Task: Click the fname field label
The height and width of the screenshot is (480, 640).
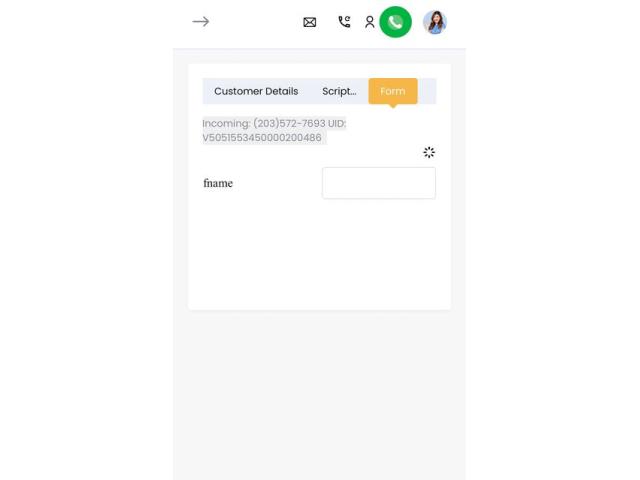Action: (x=218, y=183)
